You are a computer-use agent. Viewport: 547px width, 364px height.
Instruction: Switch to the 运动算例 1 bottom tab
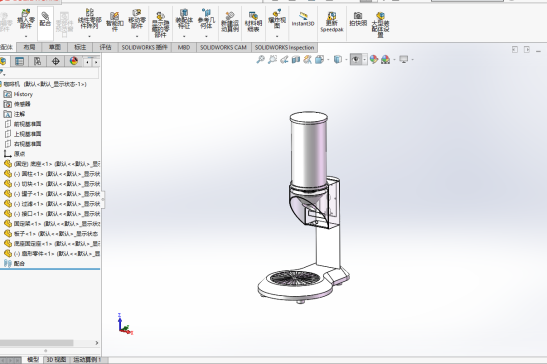point(88,360)
